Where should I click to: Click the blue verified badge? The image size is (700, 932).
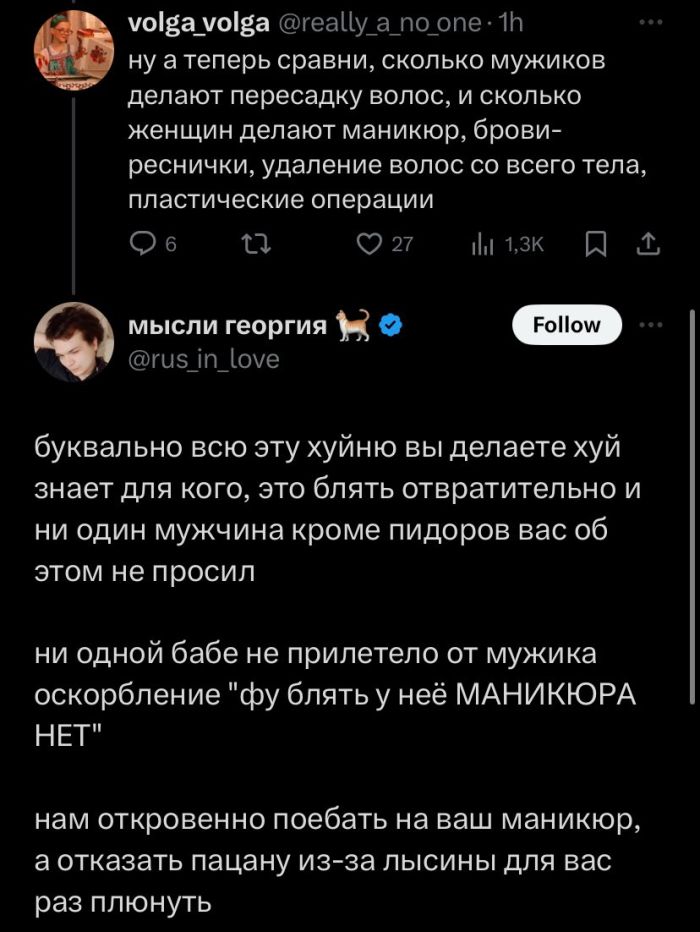(x=392, y=326)
